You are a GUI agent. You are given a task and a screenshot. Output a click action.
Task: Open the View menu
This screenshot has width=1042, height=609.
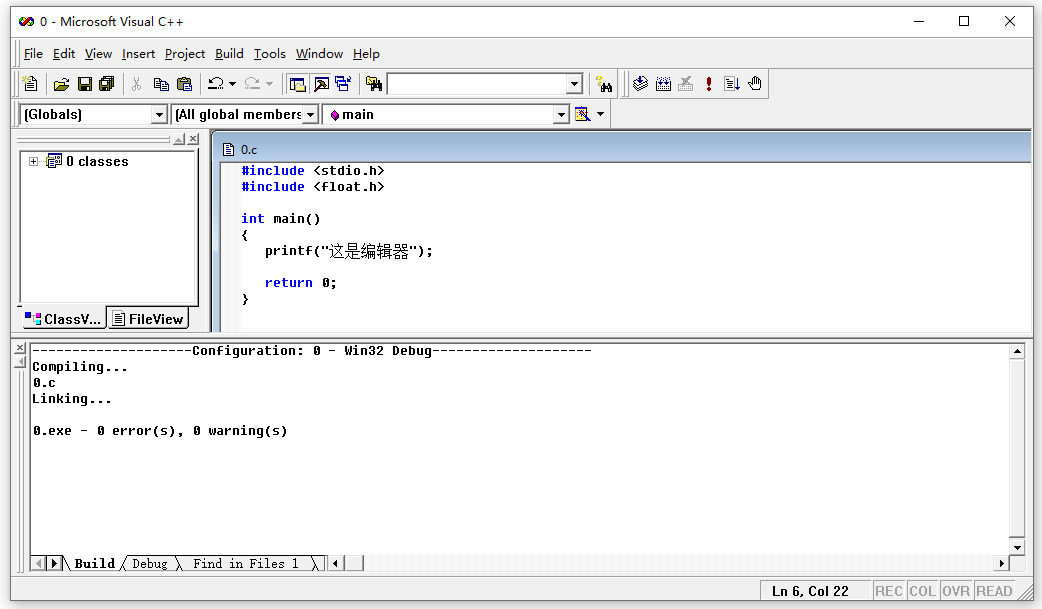coord(98,54)
